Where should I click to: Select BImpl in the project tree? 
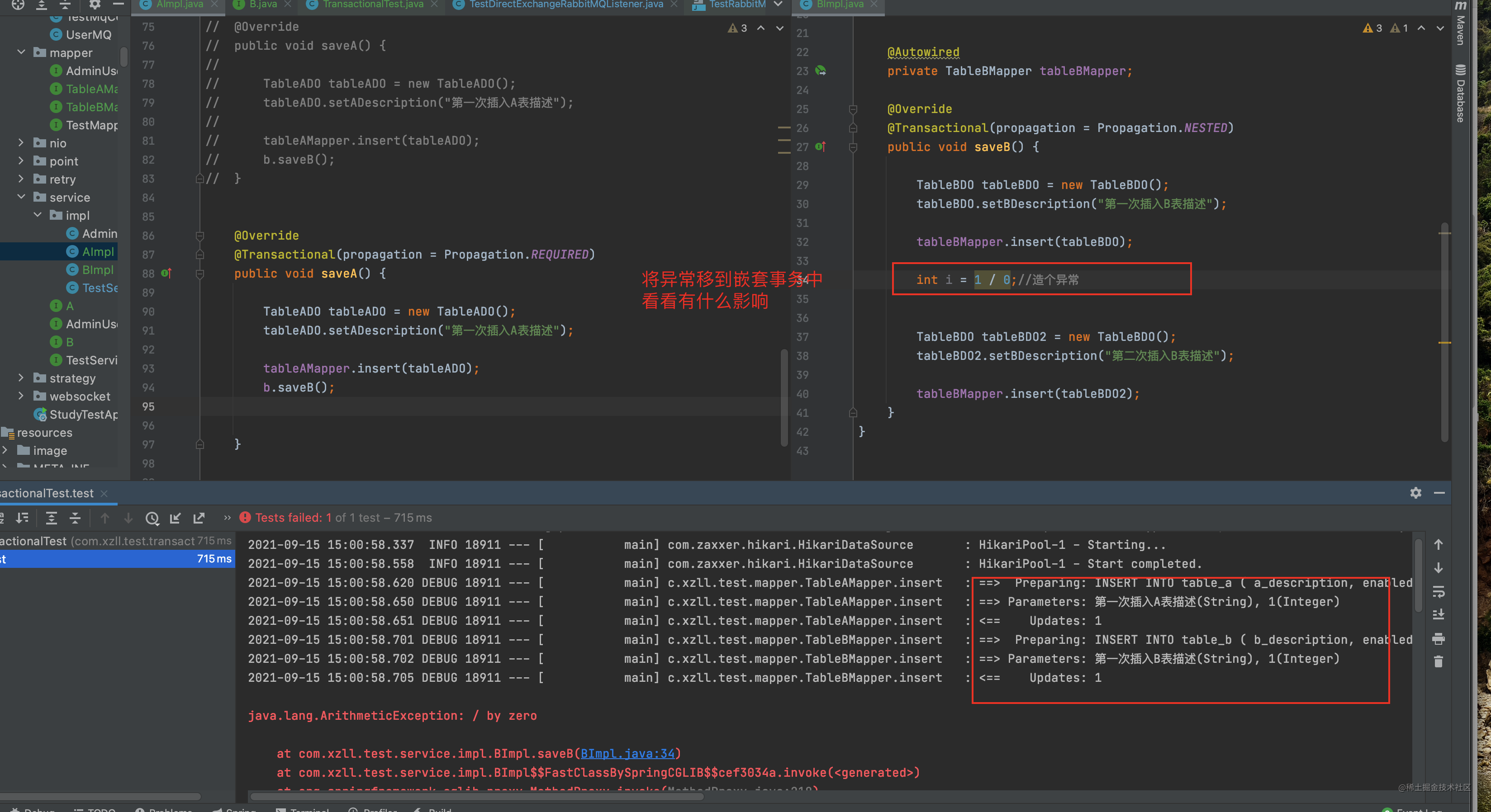[97, 269]
